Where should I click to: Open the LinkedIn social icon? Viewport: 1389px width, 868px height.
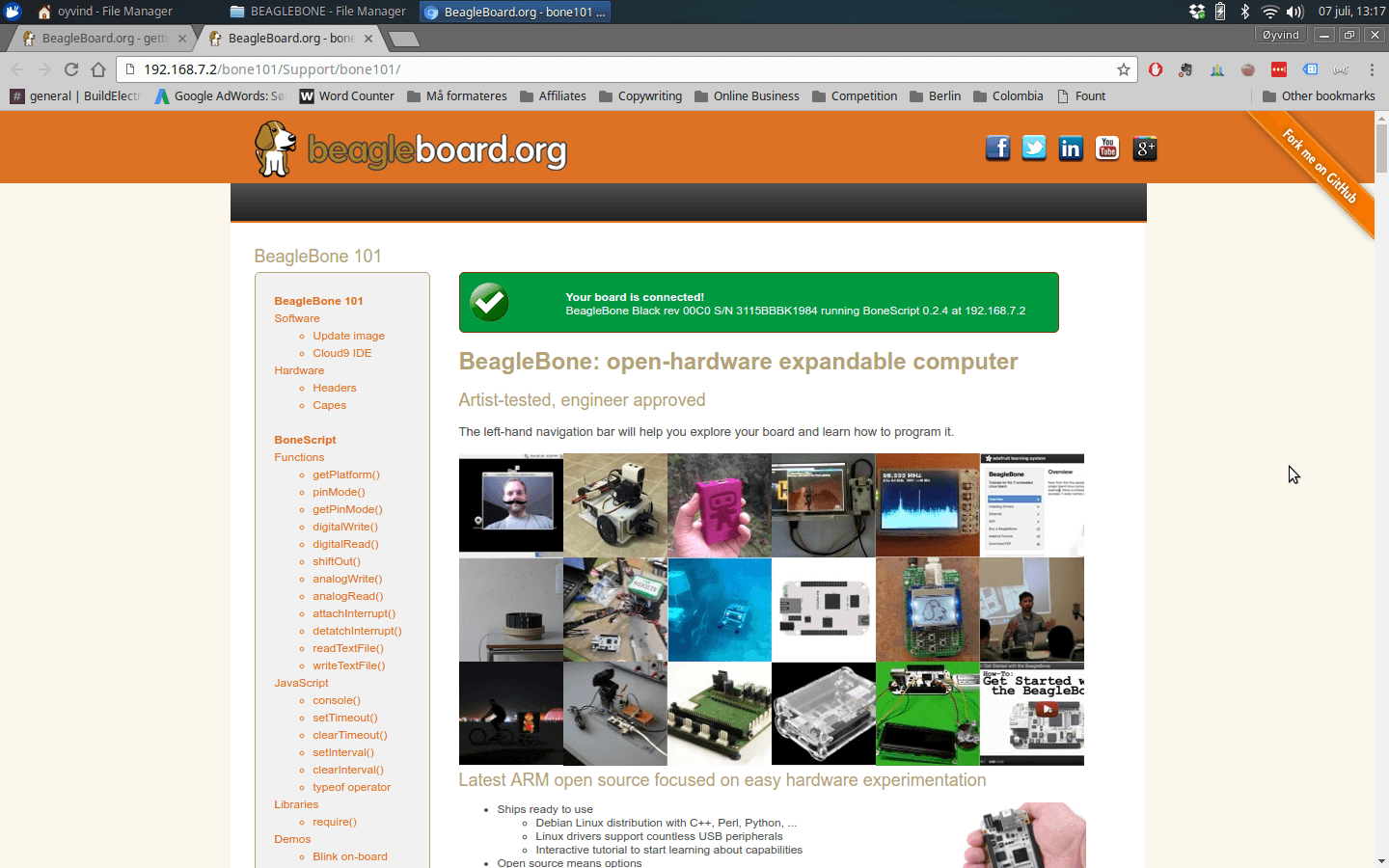coord(1071,149)
